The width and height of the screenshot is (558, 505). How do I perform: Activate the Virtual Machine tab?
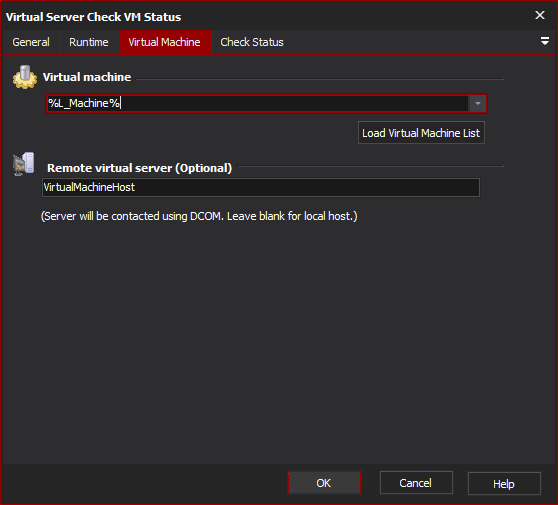pyautogui.click(x=164, y=42)
